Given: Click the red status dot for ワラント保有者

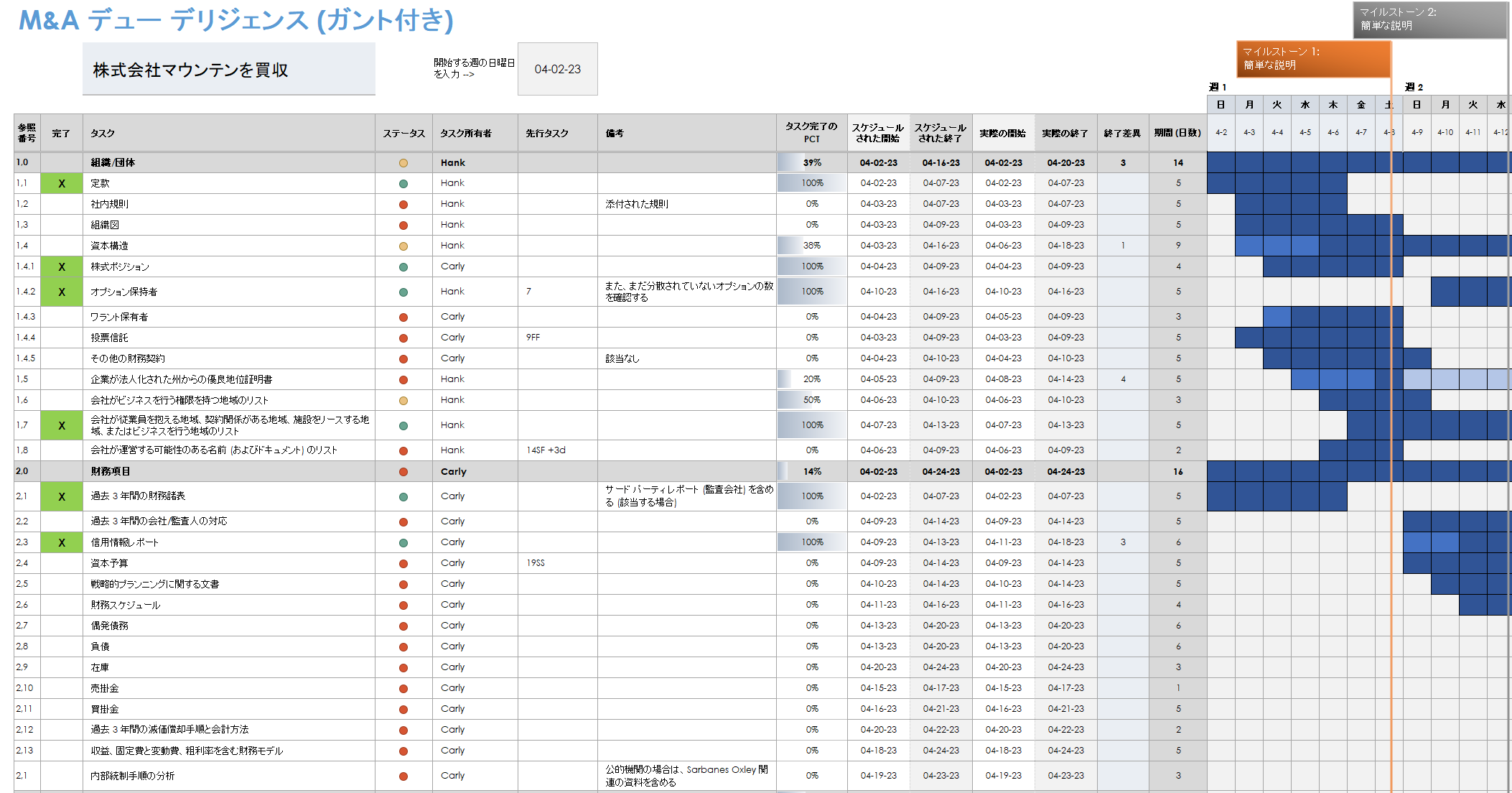Looking at the screenshot, I should 403,317.
